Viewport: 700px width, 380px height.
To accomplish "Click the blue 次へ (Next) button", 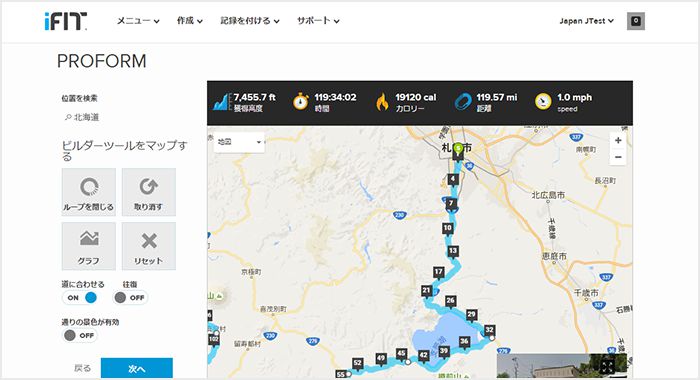I will [x=137, y=368].
